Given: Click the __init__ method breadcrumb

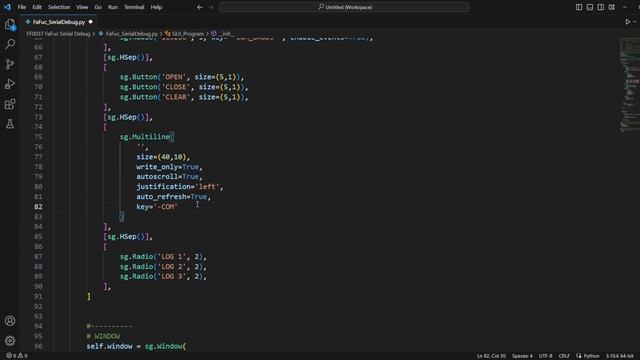Looking at the screenshot, I should 226,34.
